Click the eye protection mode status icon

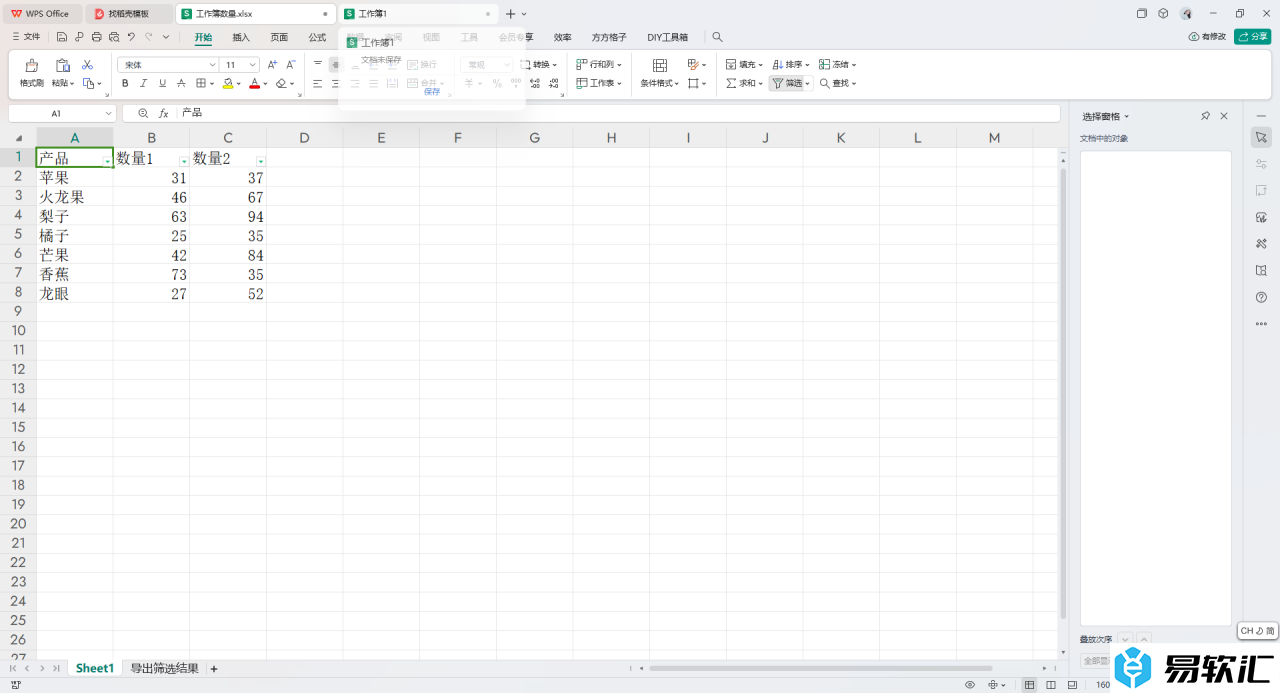pyautogui.click(x=970, y=685)
